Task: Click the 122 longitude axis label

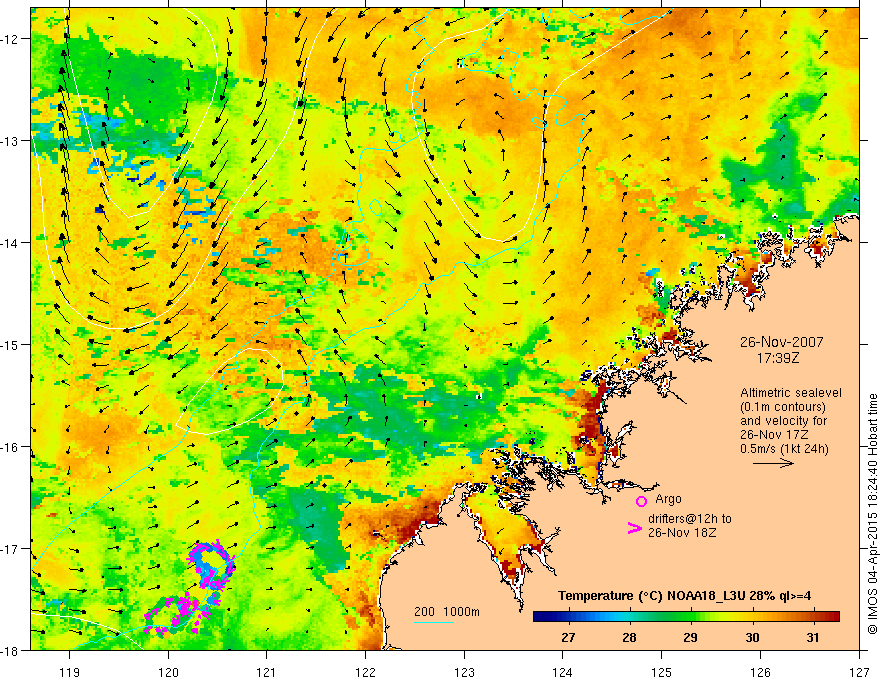Action: click(365, 673)
